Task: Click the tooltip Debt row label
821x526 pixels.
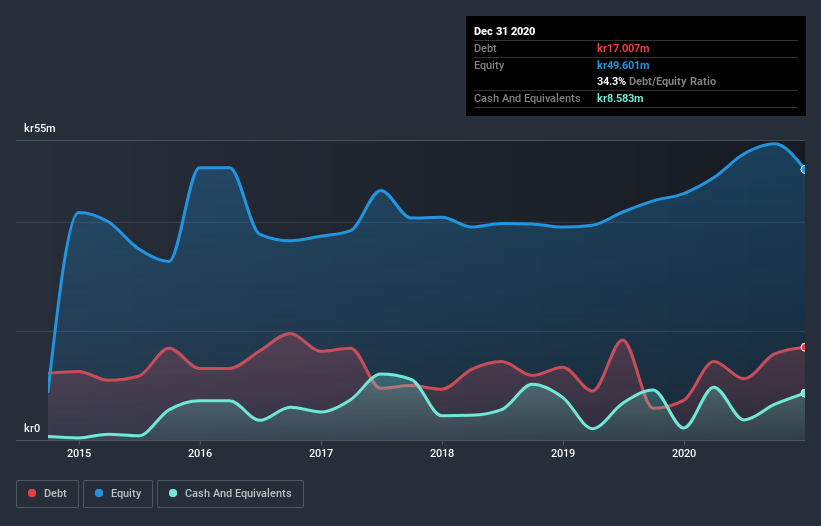Action: (x=485, y=48)
